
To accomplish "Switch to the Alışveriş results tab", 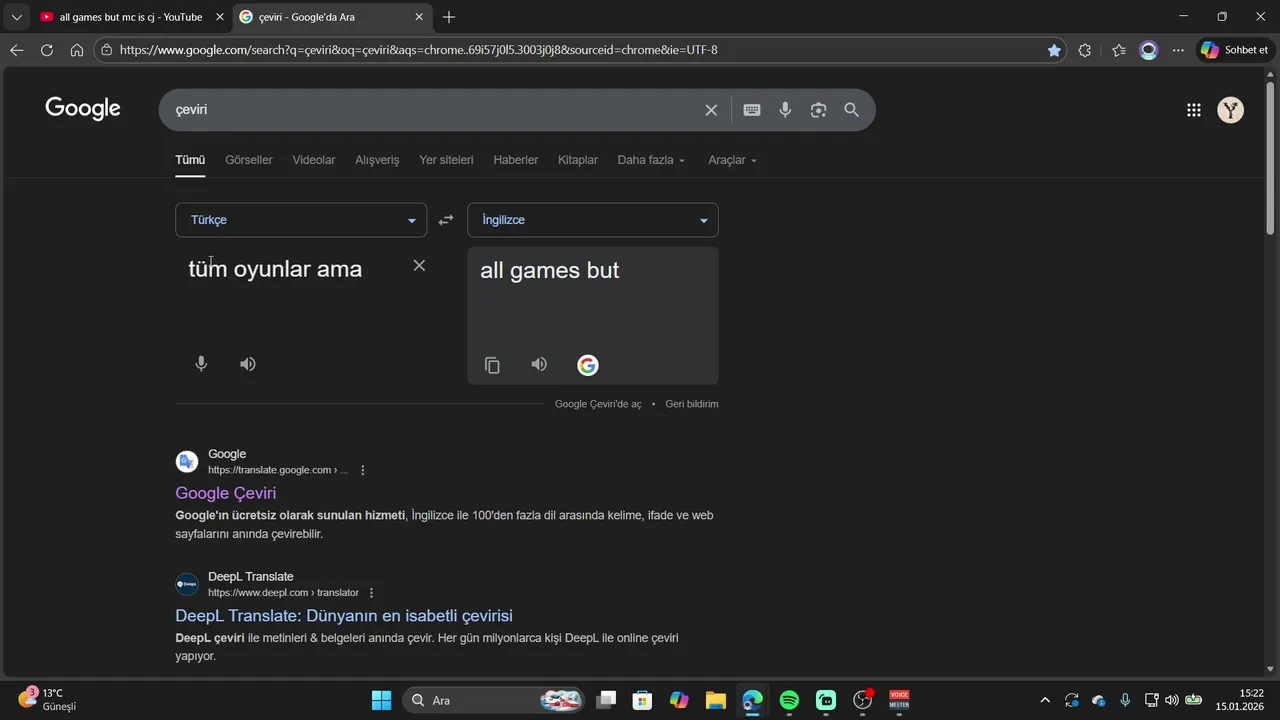I will pyautogui.click(x=377, y=160).
